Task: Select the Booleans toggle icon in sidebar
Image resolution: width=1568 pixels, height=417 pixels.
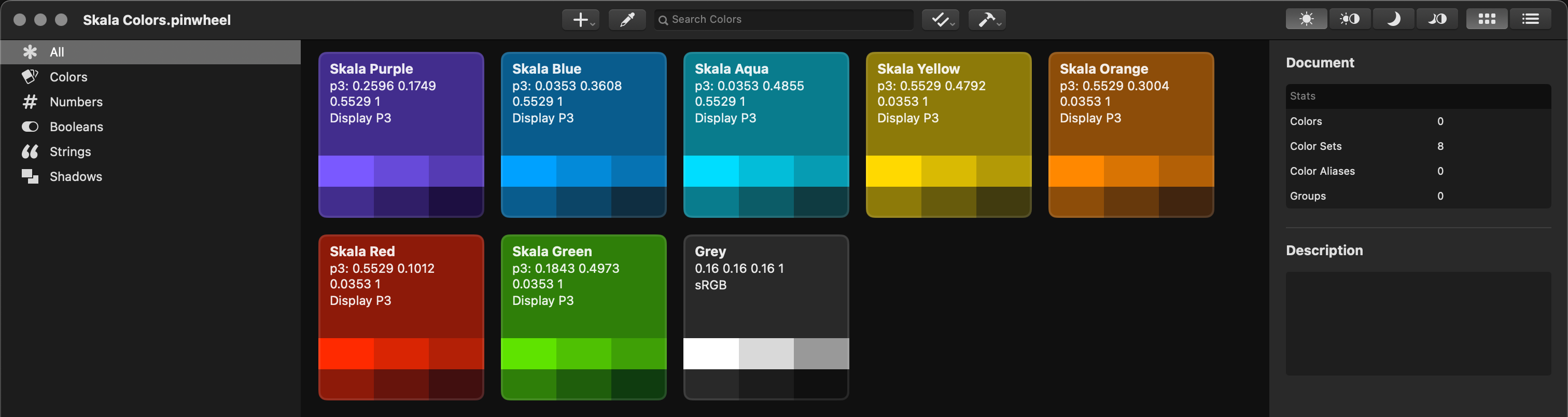Action: 30,127
